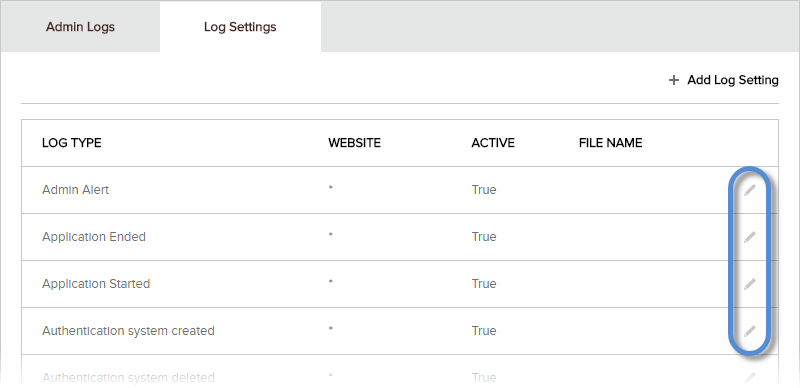Click True value in Application Started row

(484, 284)
